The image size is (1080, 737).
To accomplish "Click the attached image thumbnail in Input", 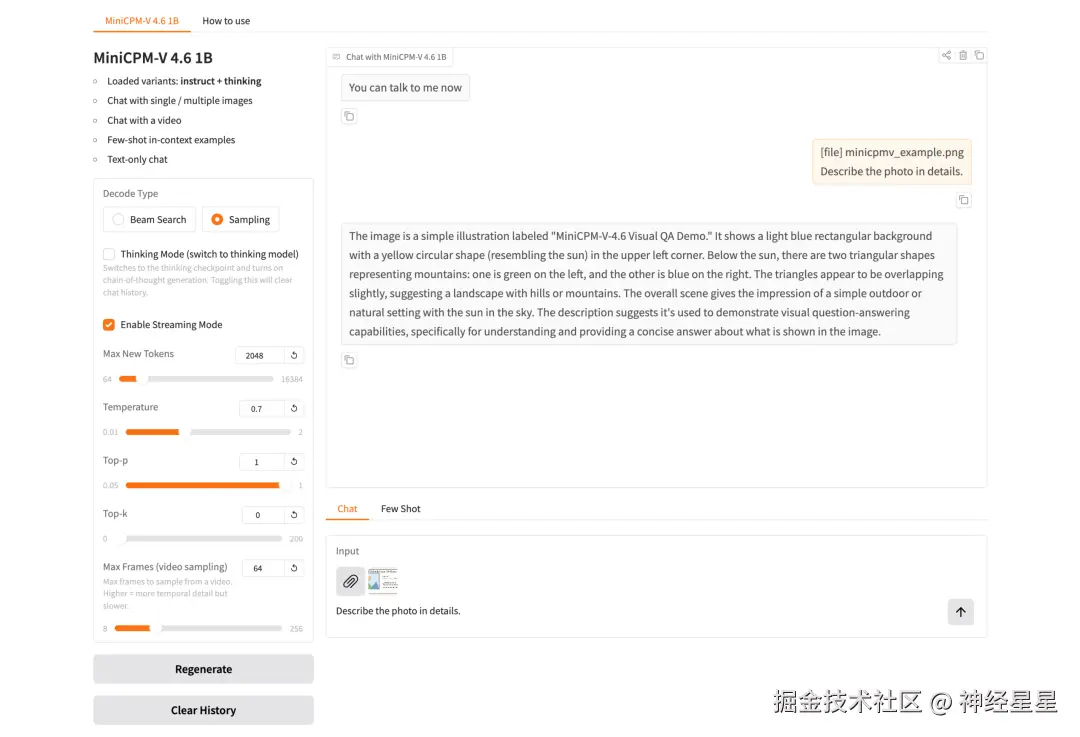I will click(x=382, y=581).
